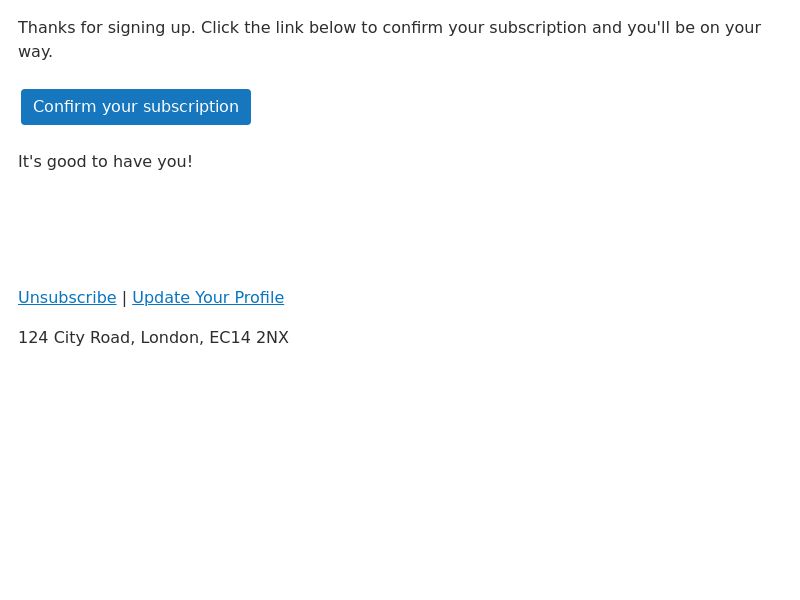Click 'Thanks' at the start of the message
This screenshot has width=800, height=600.
pos(46,28)
